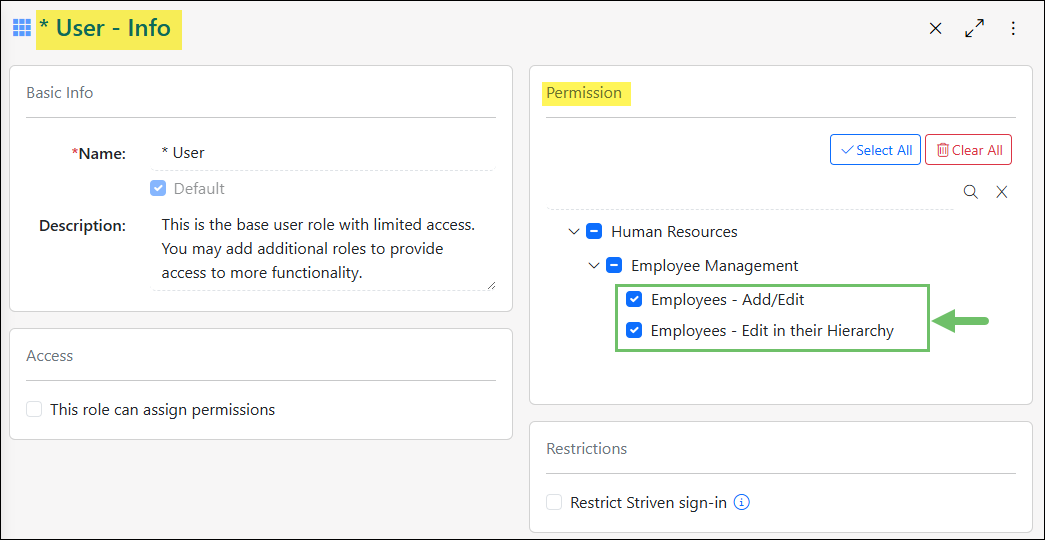Click Employees - Edit in their Hierarchy label

click(x=772, y=330)
